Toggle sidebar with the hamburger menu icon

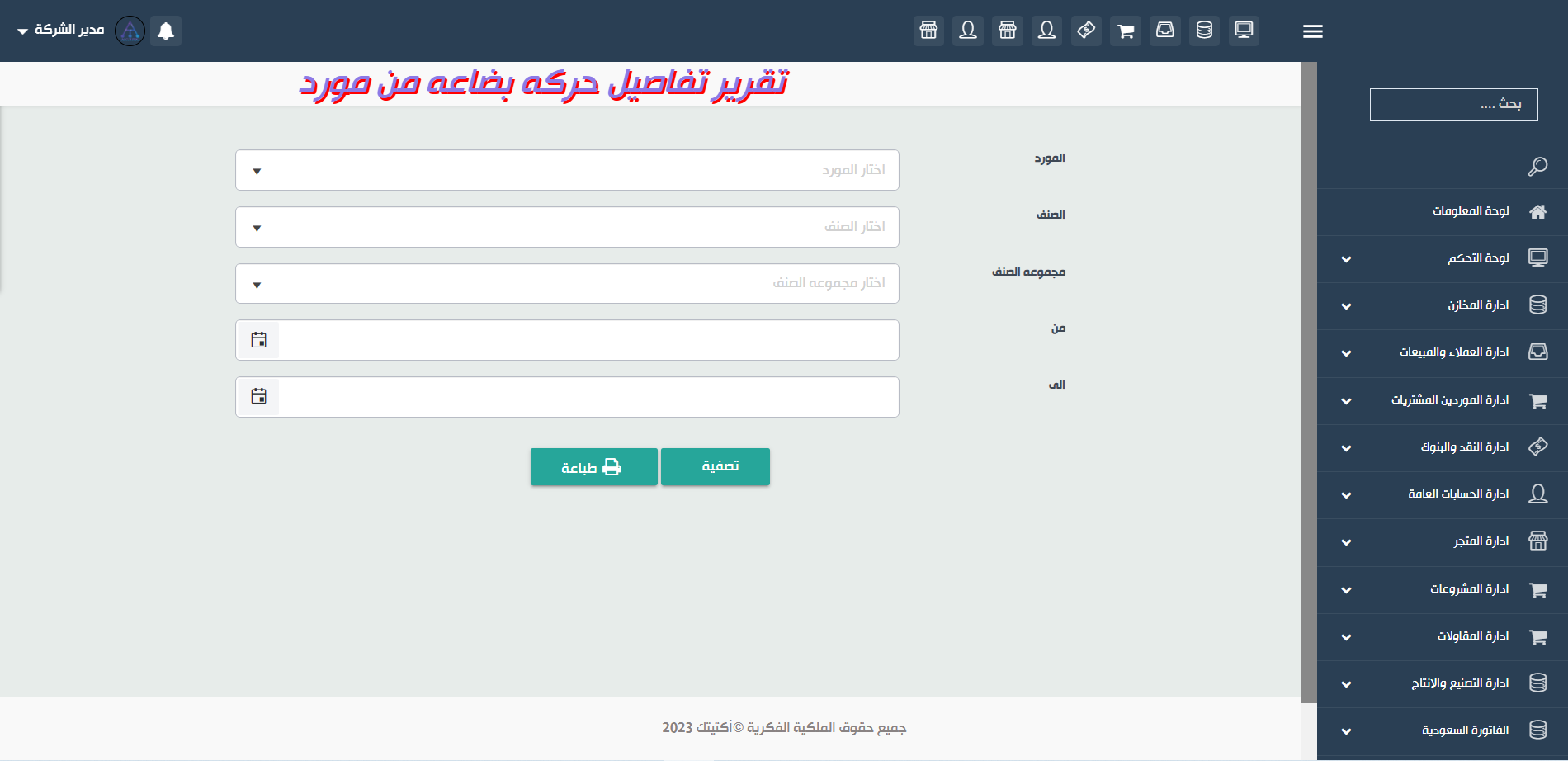pos(1313,31)
